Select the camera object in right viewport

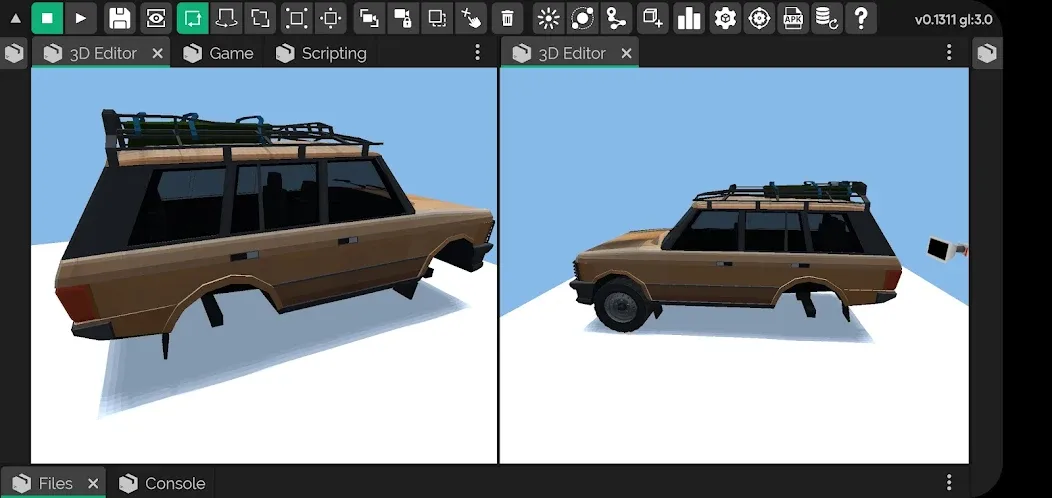(x=945, y=249)
